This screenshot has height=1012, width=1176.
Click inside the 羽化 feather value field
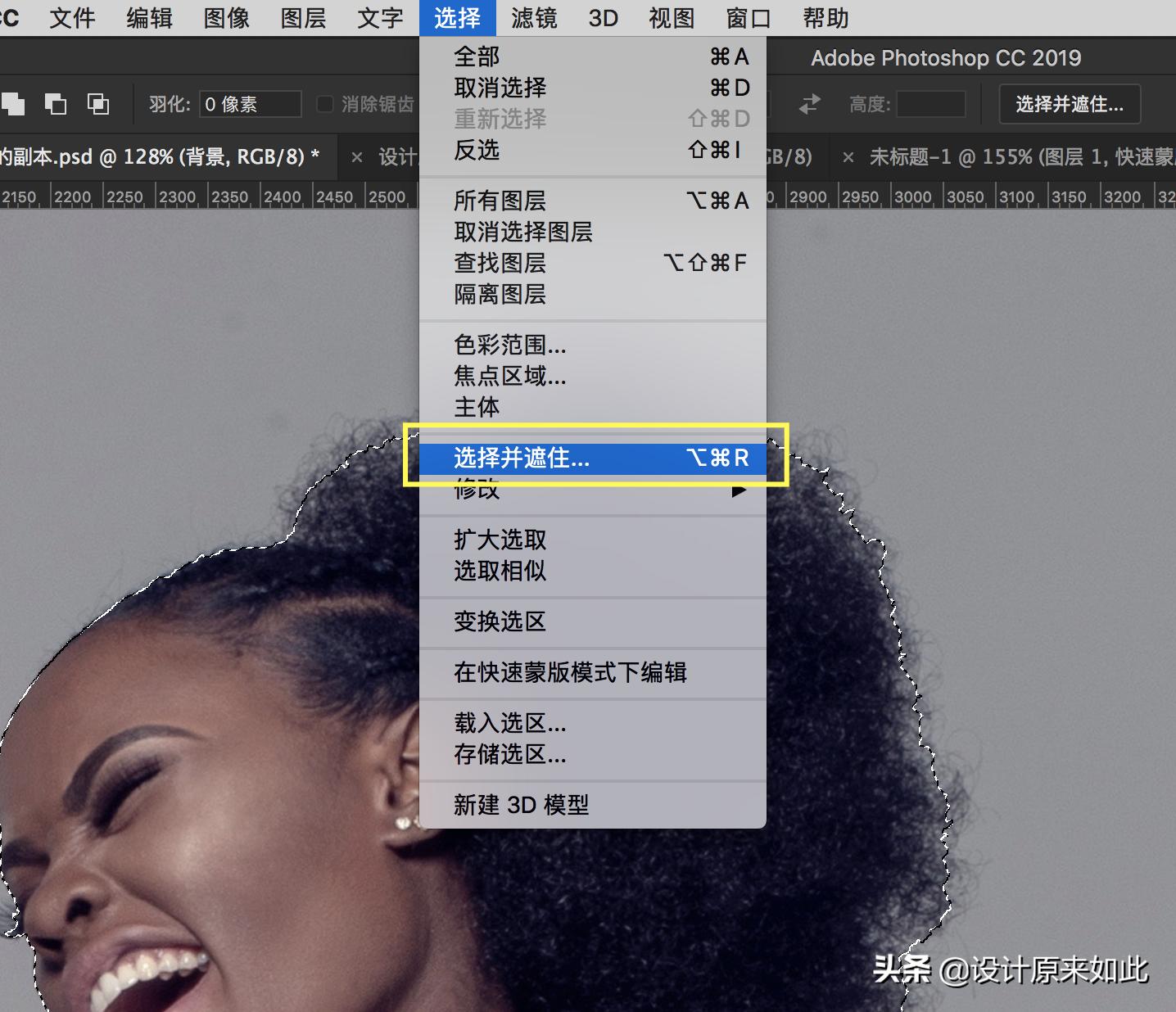coord(250,104)
